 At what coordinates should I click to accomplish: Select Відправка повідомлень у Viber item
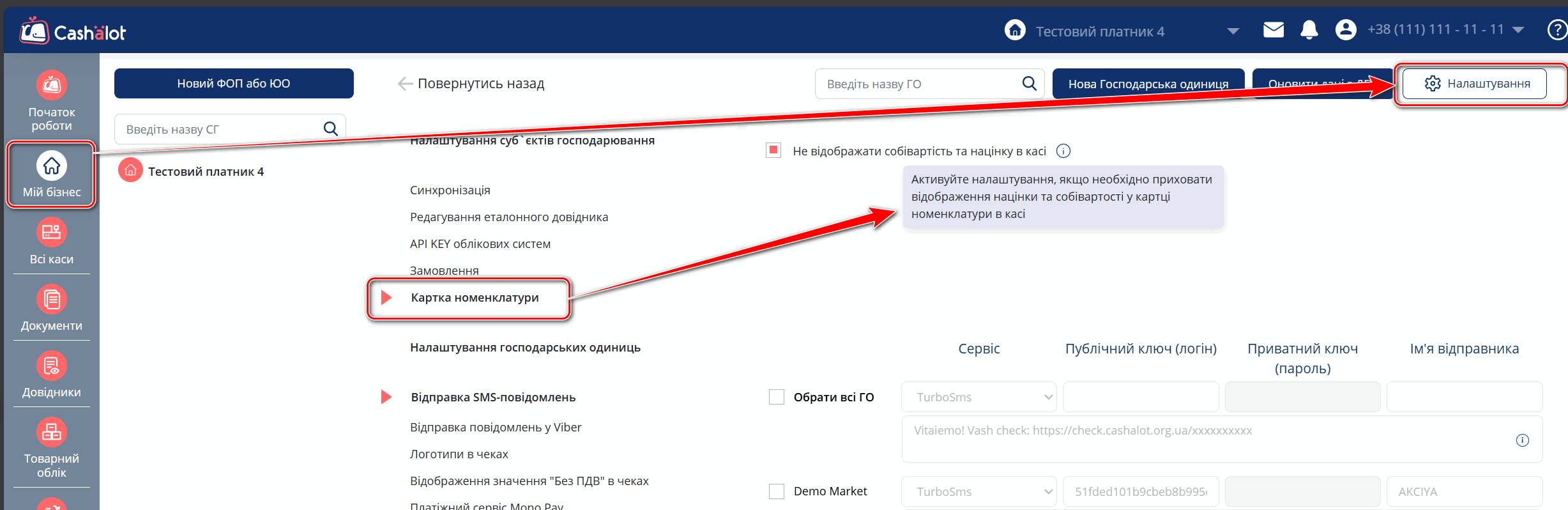coord(495,428)
